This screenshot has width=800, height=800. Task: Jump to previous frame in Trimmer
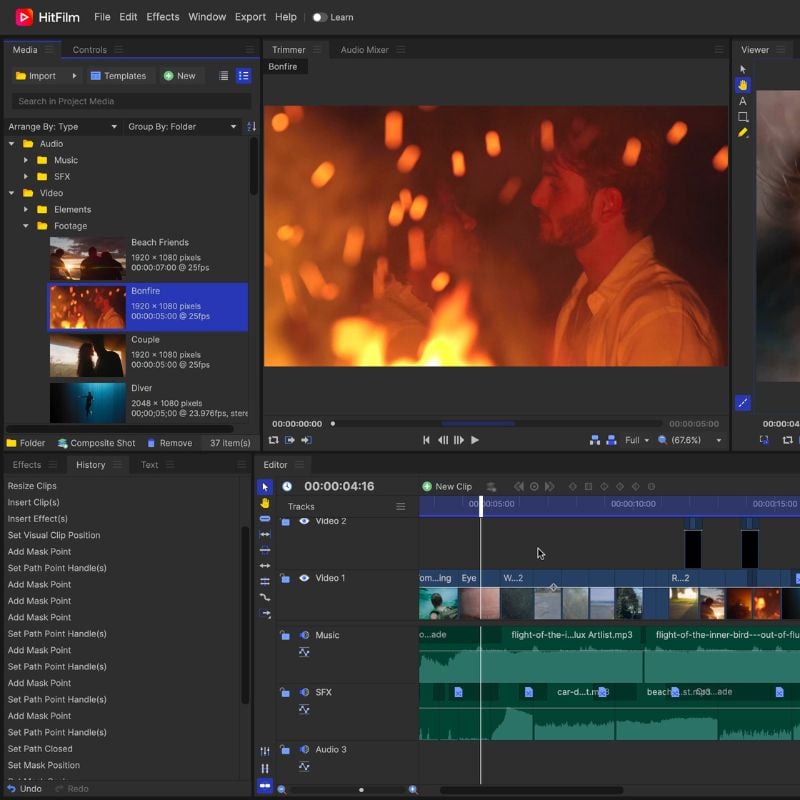(443, 440)
